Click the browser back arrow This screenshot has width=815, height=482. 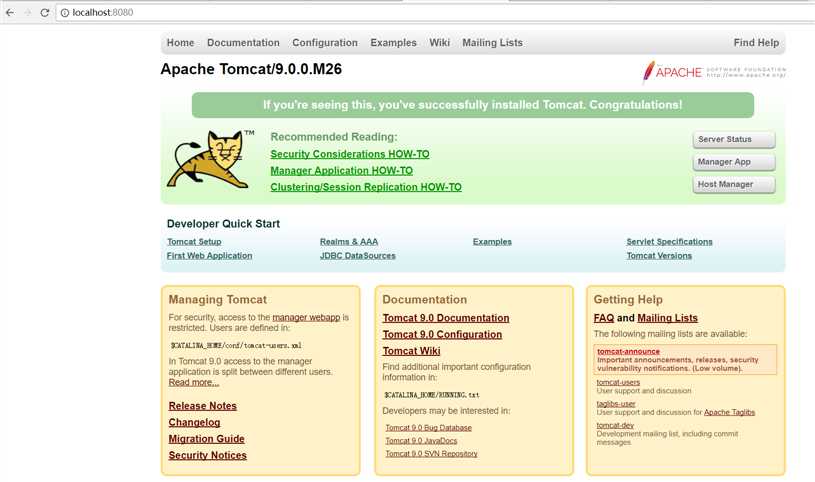[x=10, y=12]
